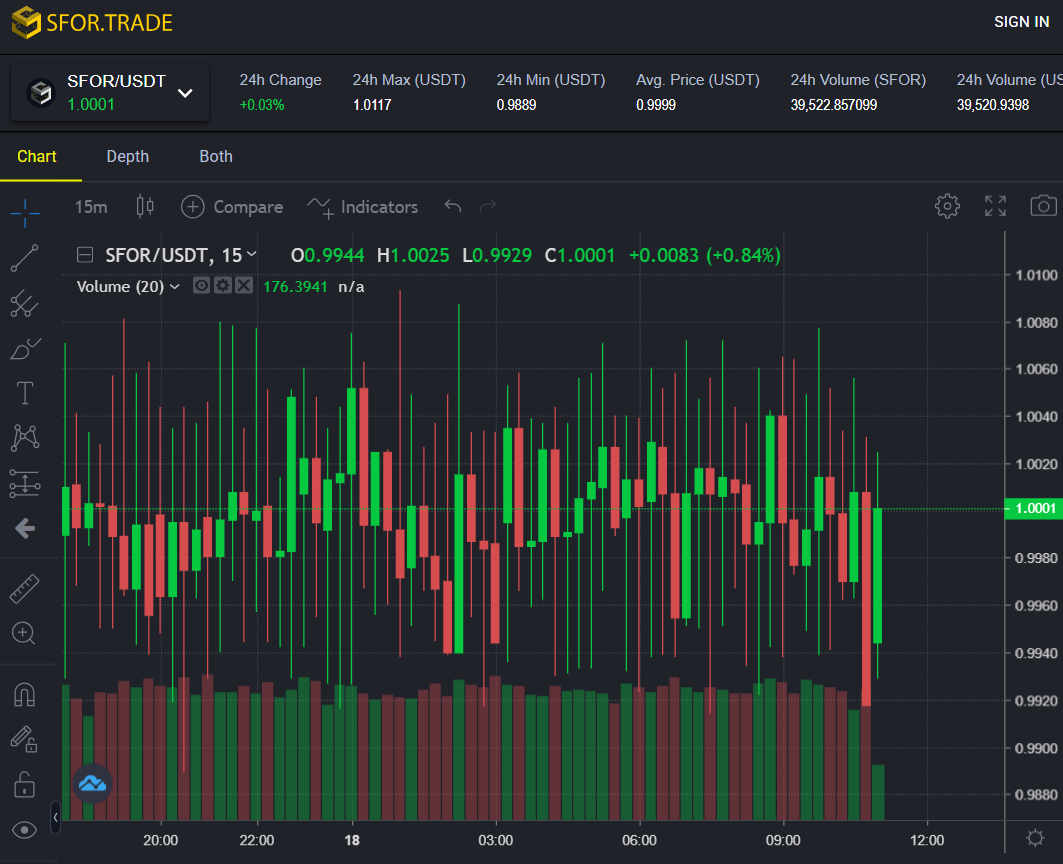This screenshot has width=1063, height=864.
Task: Open the XABCD pattern tool
Action: click(x=25, y=437)
